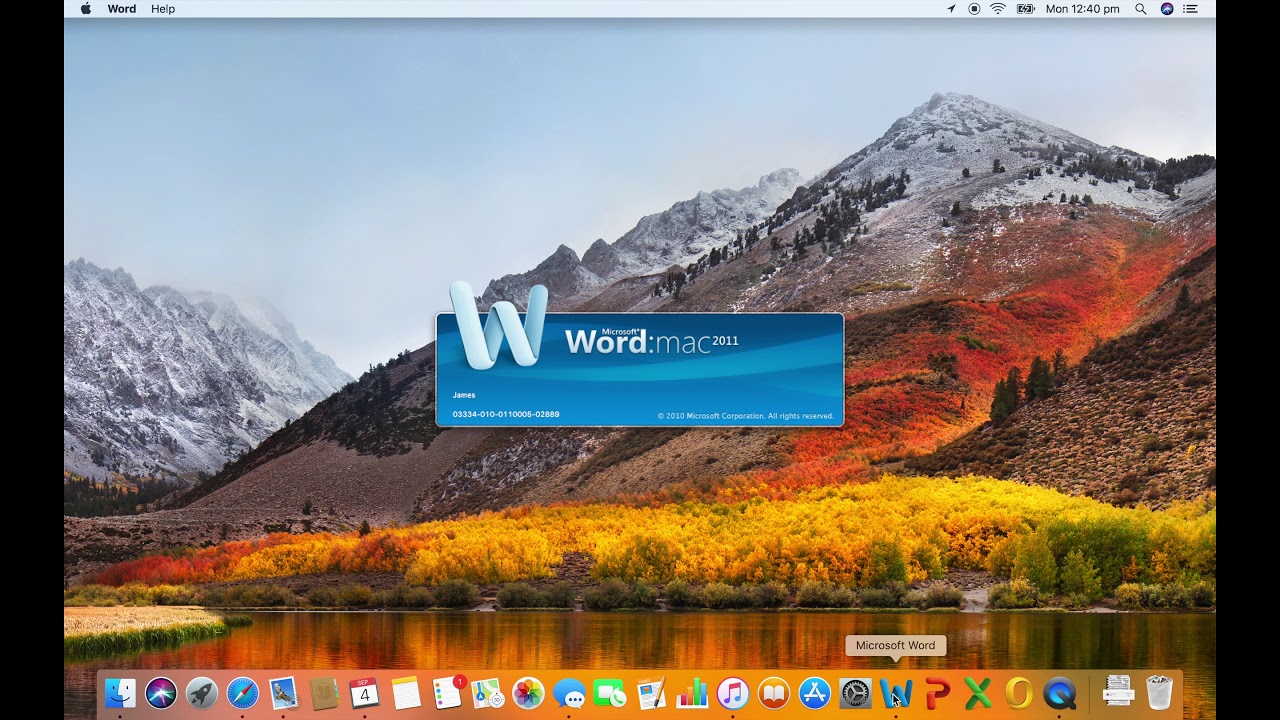Open Finder from the dock
This screenshot has width=1280, height=720.
point(120,692)
